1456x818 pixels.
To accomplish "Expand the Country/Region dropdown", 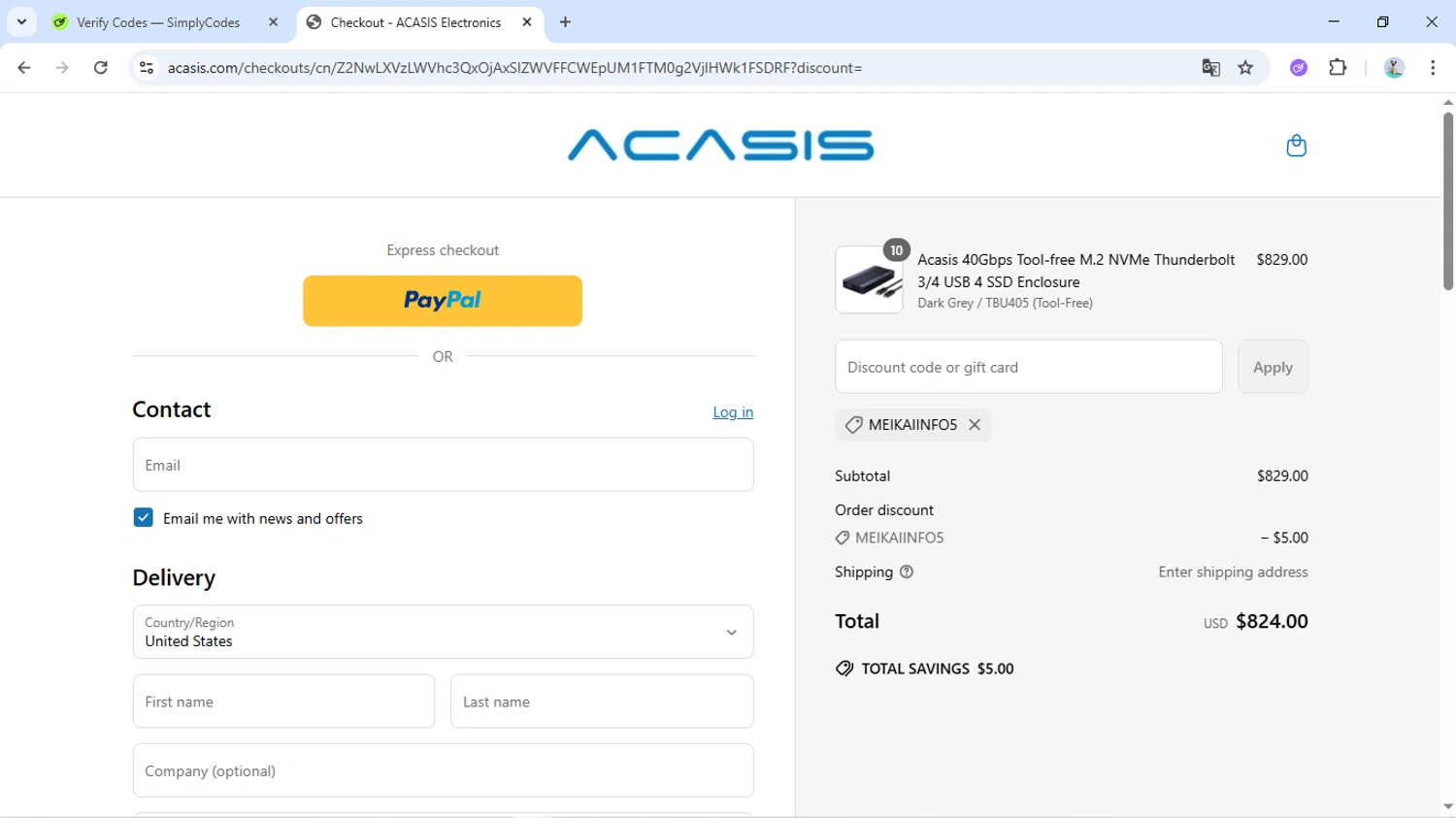I will 443,632.
